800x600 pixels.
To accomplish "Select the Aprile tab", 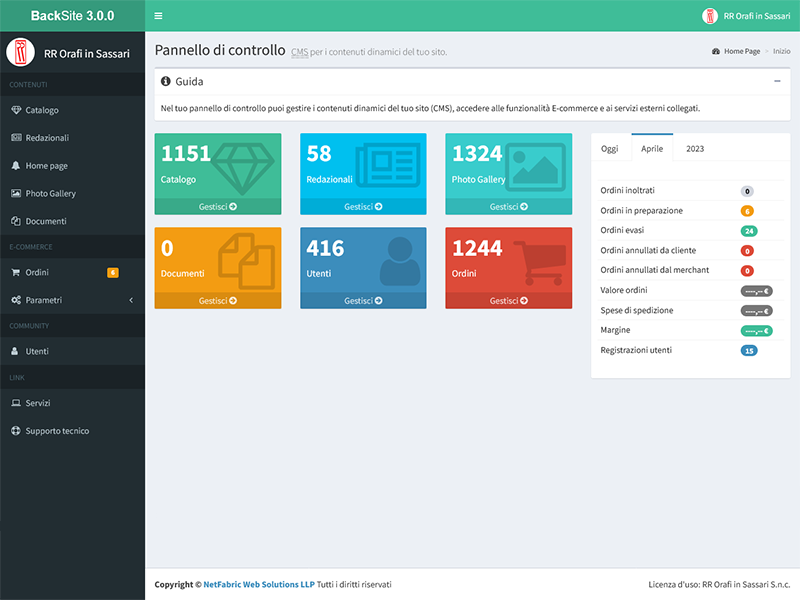I will tap(652, 148).
